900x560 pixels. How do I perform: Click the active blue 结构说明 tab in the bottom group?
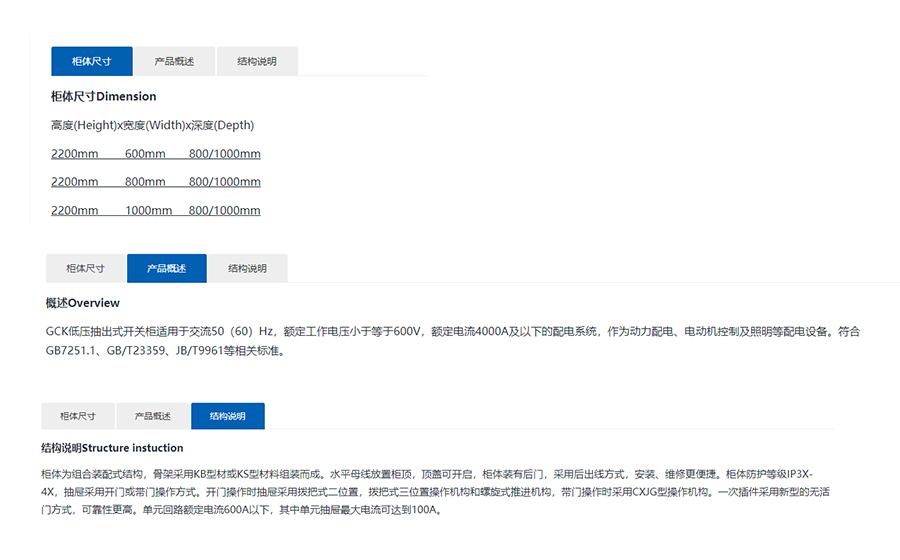click(x=227, y=416)
